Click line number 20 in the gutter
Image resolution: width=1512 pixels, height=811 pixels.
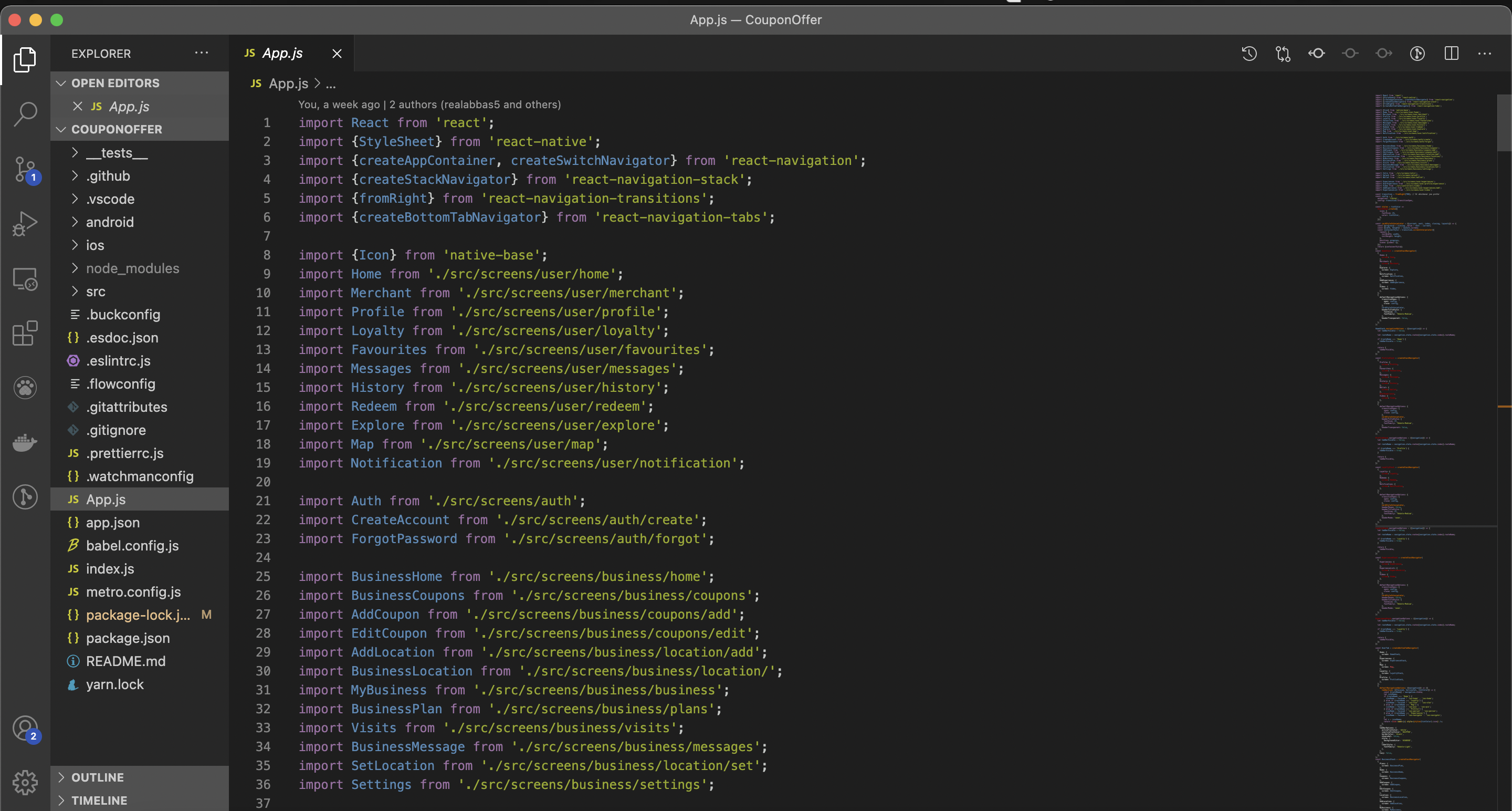tap(263, 482)
